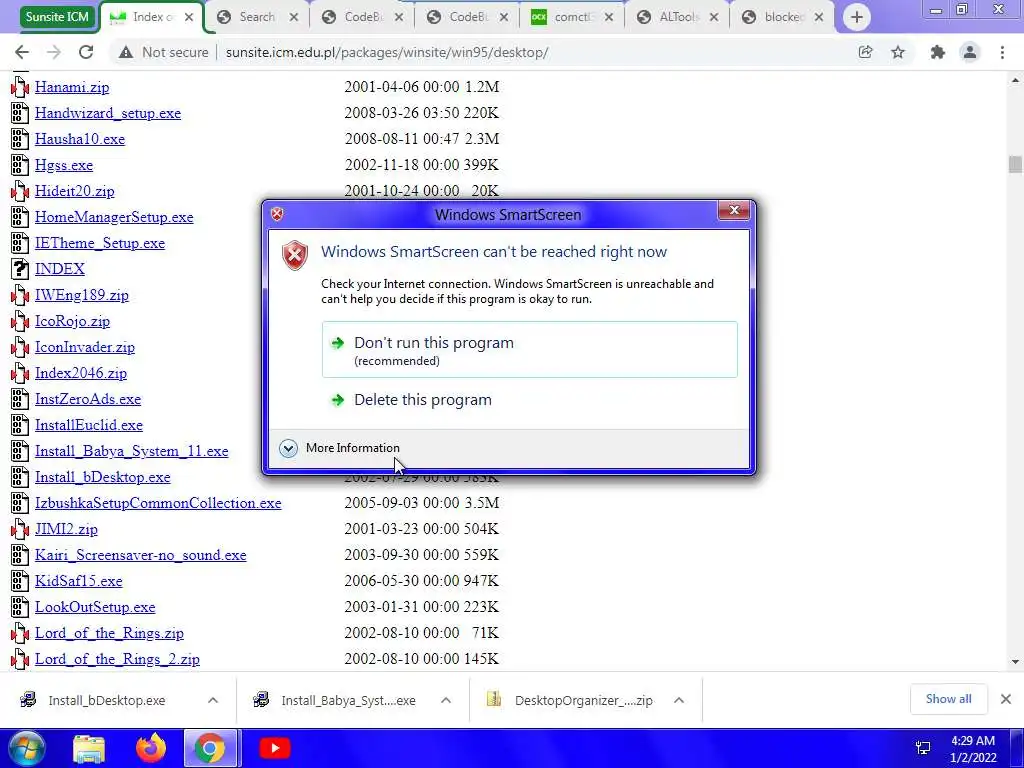Viewport: 1024px width, 768px height.
Task: Open the Hausha10.exe link
Action: coord(80,139)
